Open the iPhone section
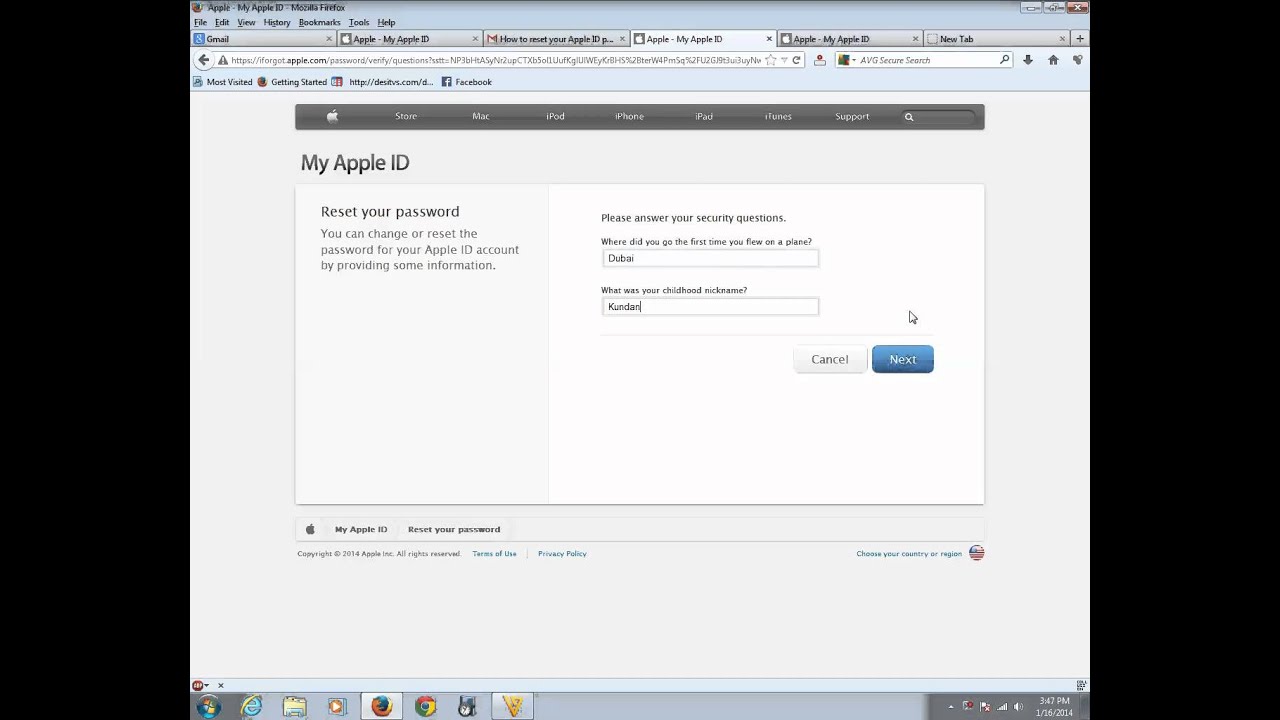Screen dimensions: 1280x720 (629, 116)
